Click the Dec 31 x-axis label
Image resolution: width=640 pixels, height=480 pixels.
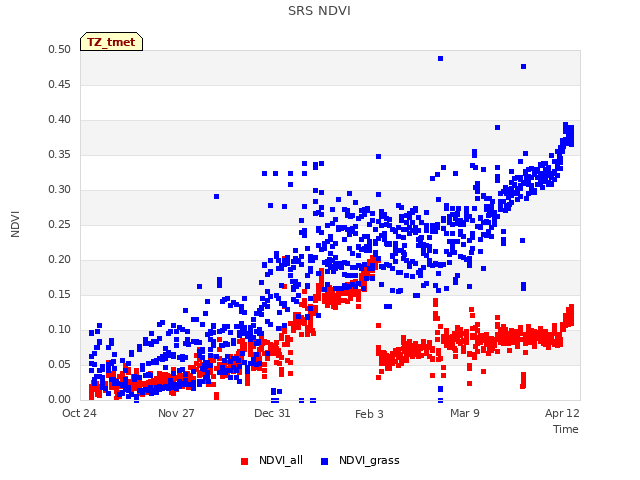[272, 413]
